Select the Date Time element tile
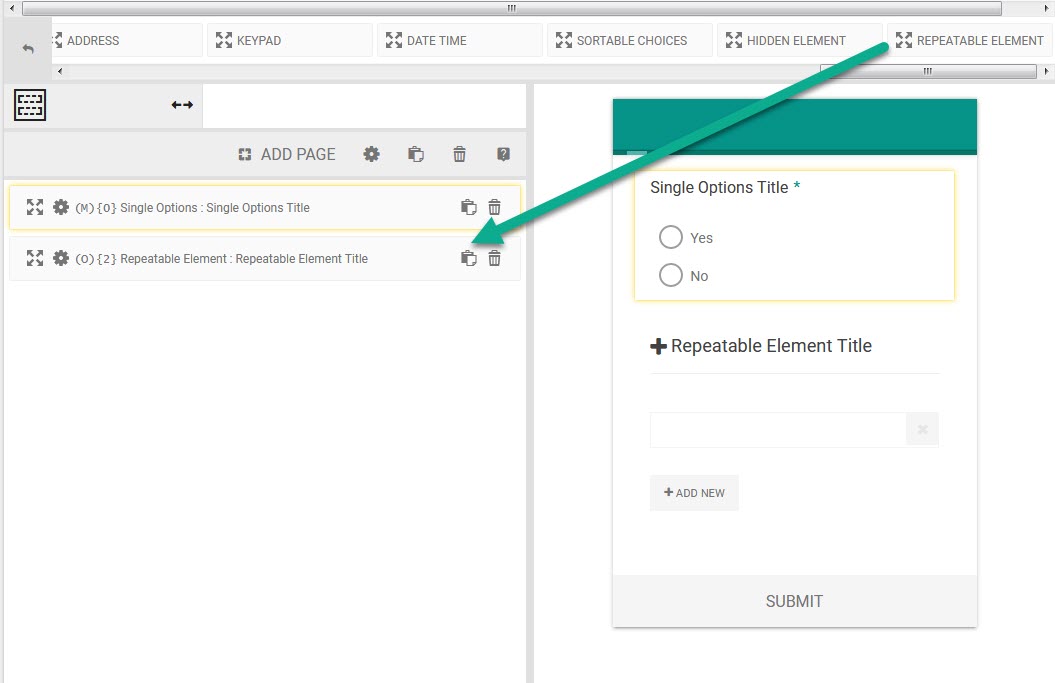Viewport: 1055px width, 683px height. click(x=460, y=40)
